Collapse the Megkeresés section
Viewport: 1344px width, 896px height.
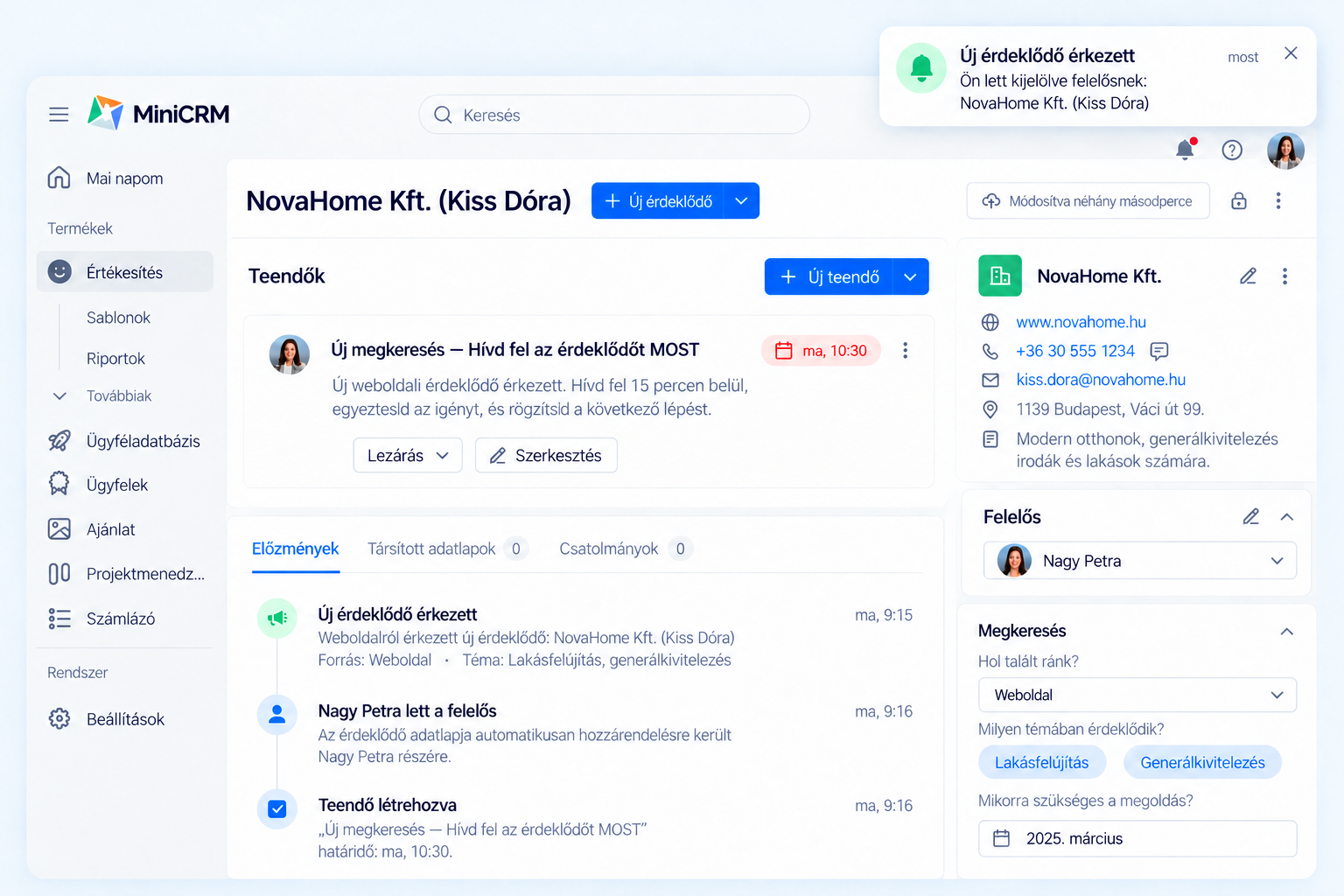click(1287, 632)
